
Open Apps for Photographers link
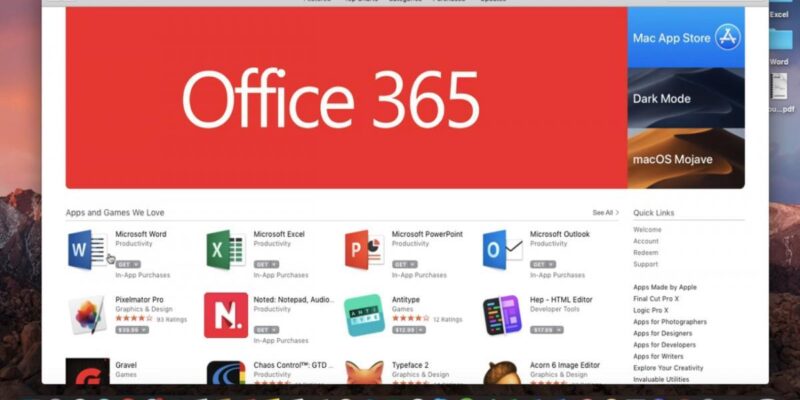(670, 321)
